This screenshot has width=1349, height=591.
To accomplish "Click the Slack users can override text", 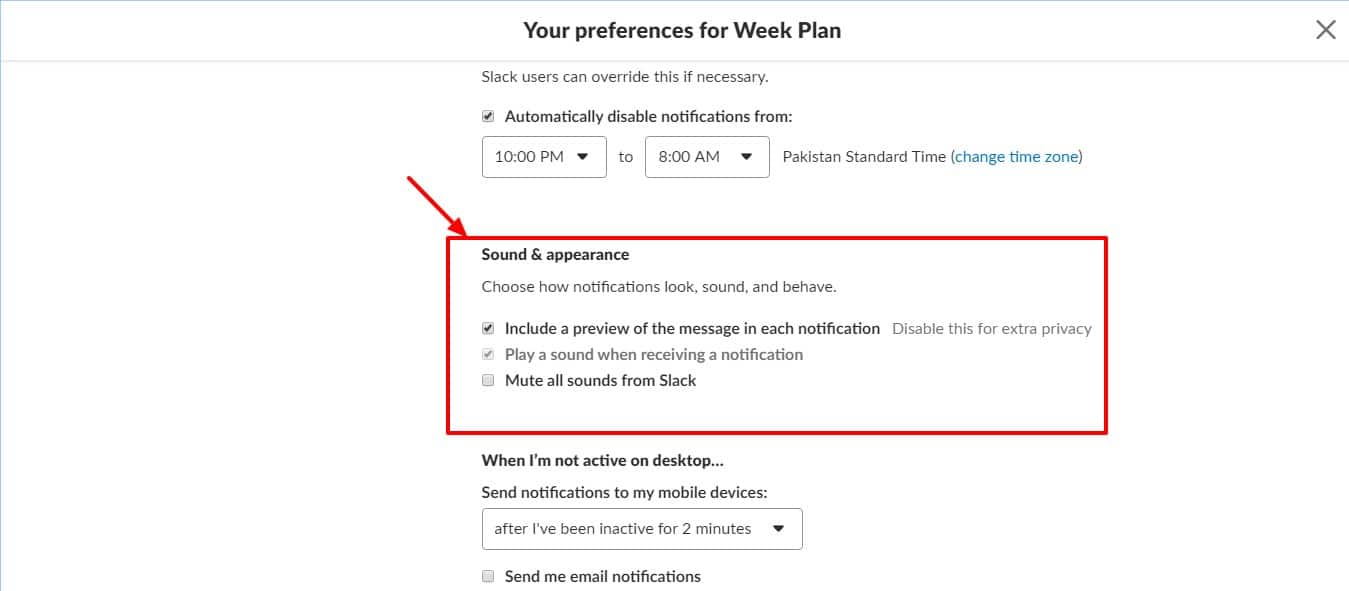I will click(x=624, y=77).
